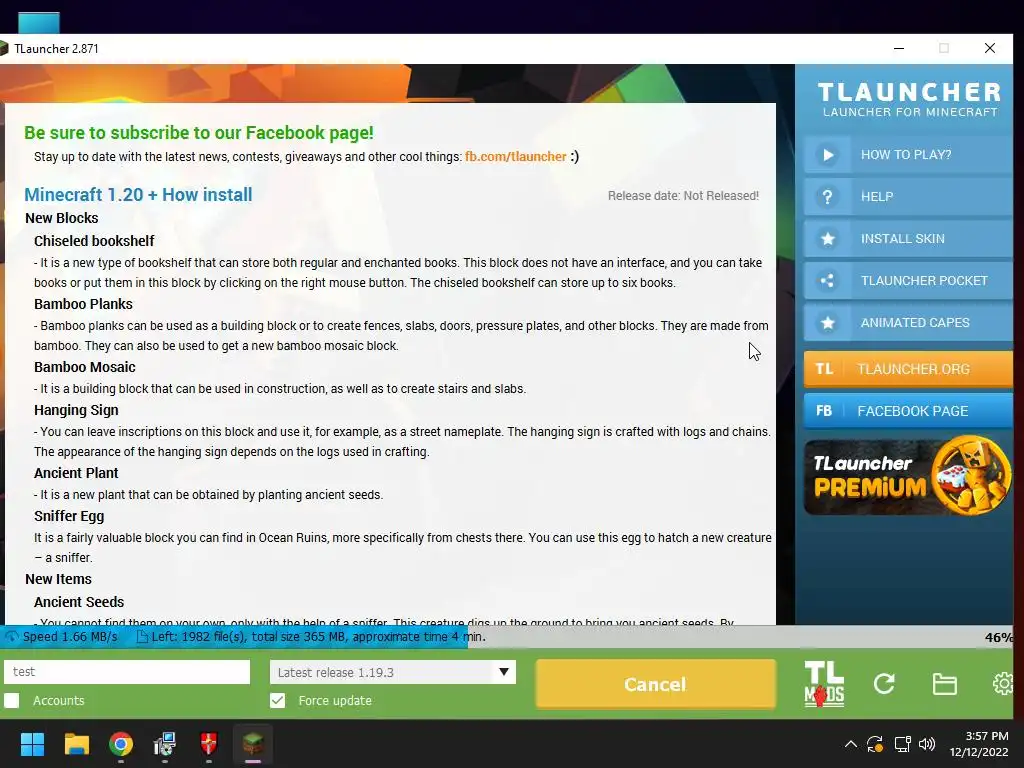1024x768 pixels.
Task: Cancel the current download
Action: [656, 684]
